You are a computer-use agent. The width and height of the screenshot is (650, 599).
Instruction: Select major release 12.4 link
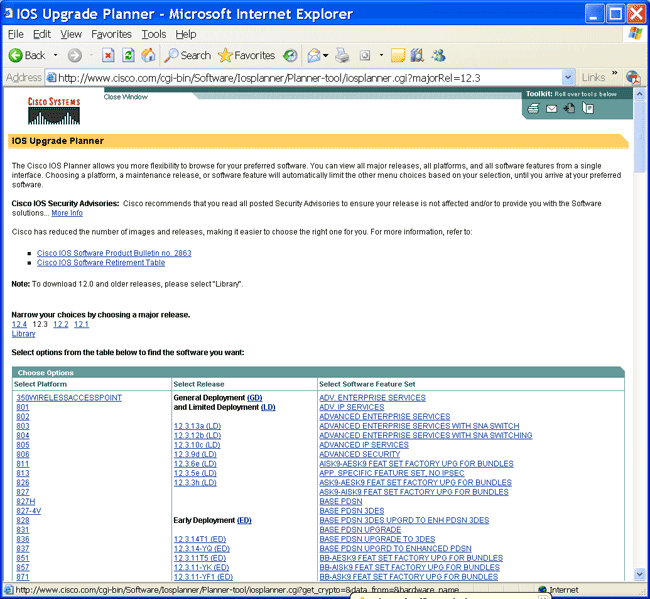pyautogui.click(x=19, y=324)
